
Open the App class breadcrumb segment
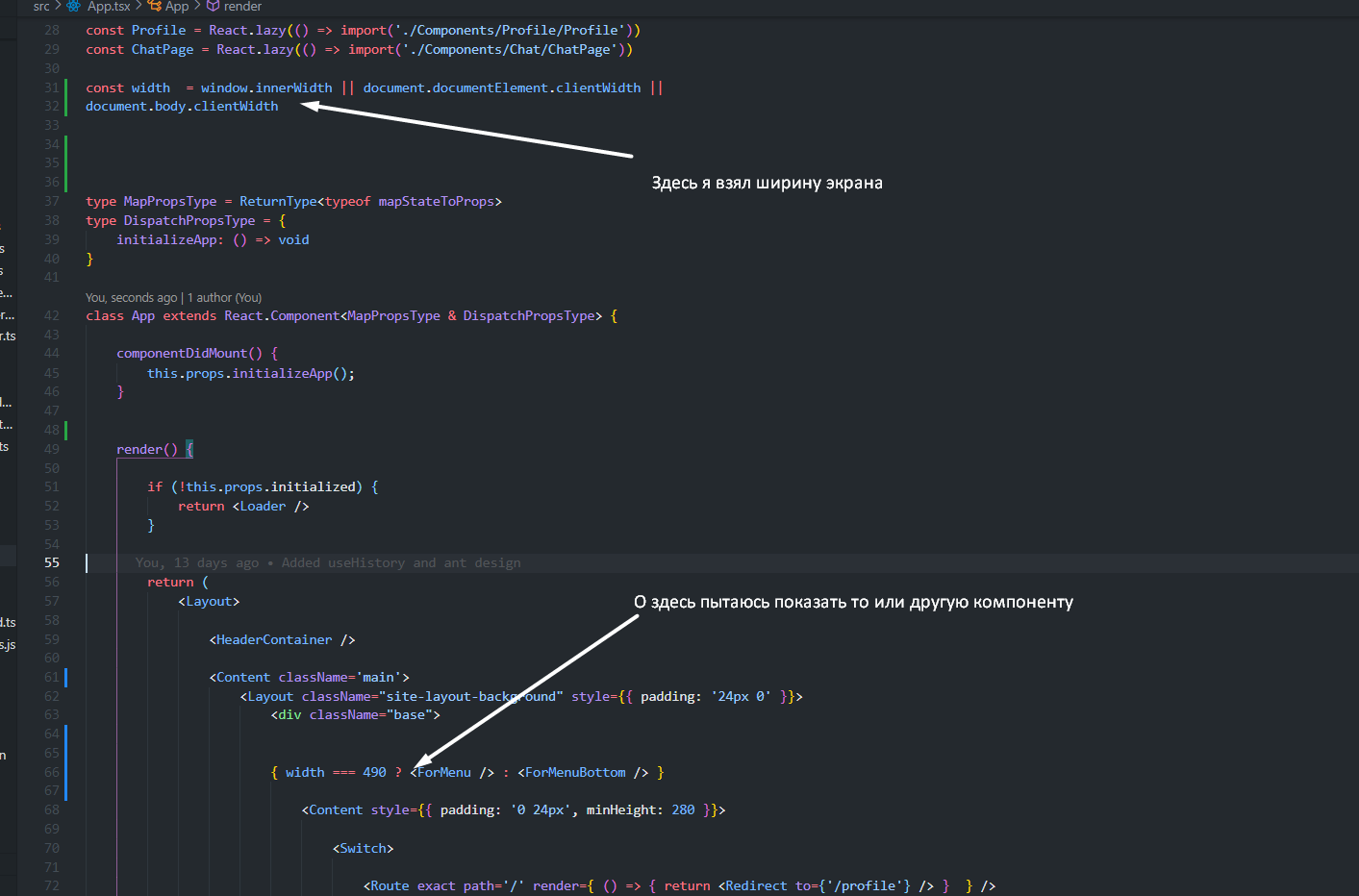click(x=177, y=6)
